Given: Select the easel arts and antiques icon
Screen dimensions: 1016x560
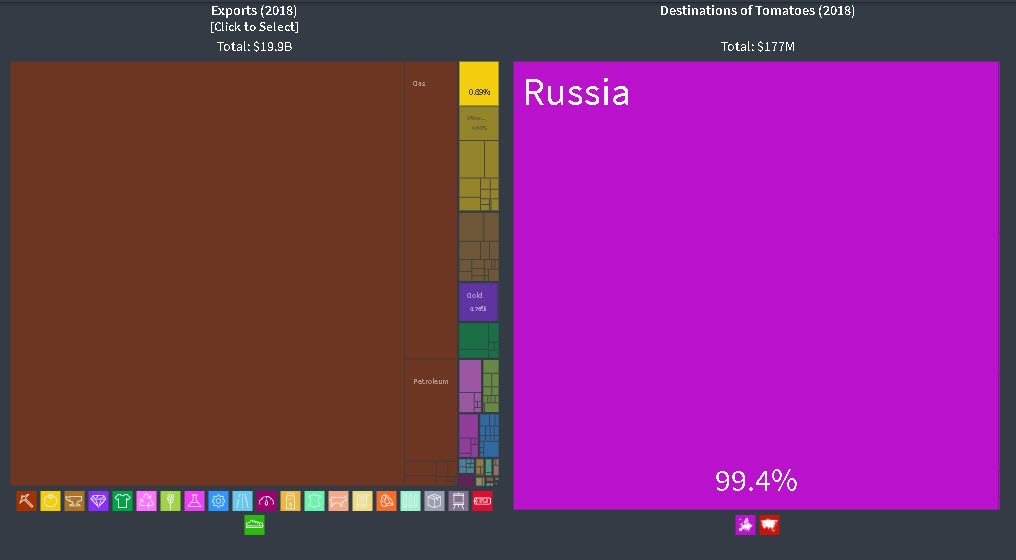Looking at the screenshot, I should [458, 501].
